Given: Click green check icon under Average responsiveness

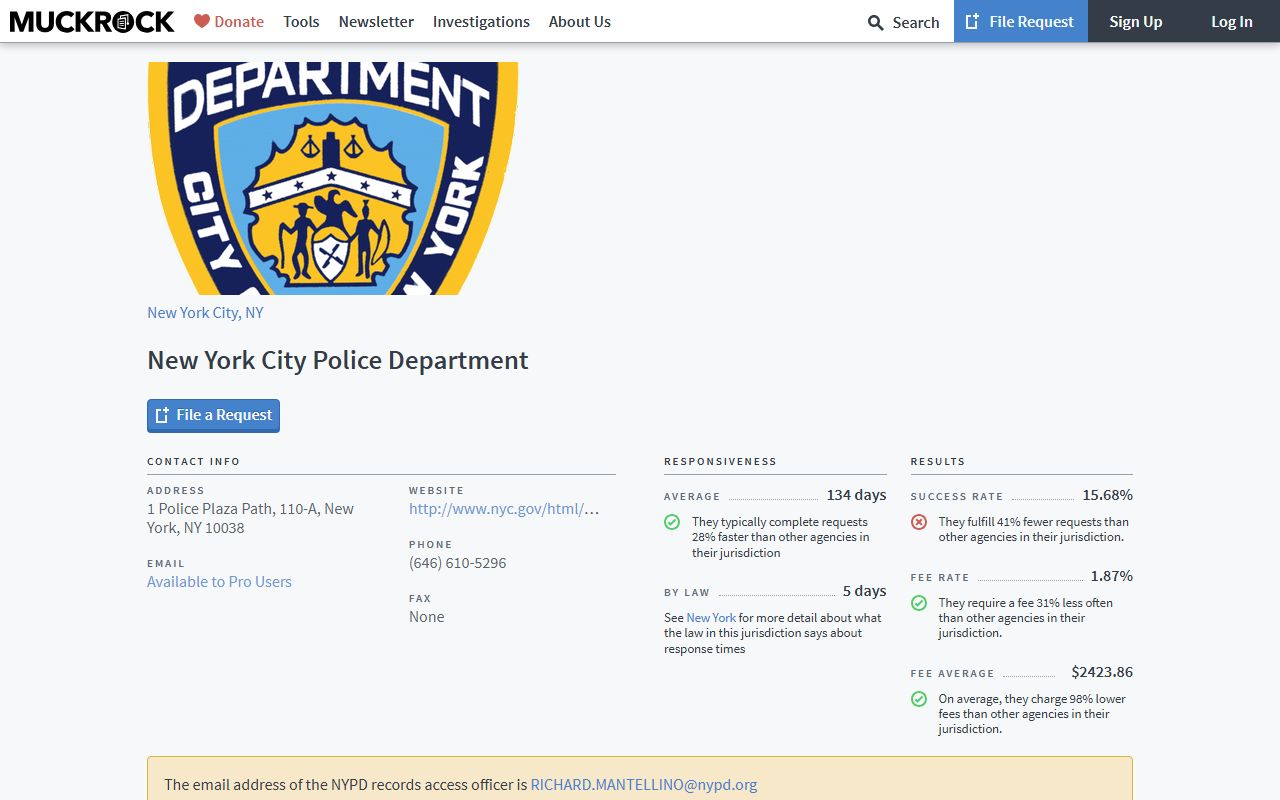Looking at the screenshot, I should 672,522.
